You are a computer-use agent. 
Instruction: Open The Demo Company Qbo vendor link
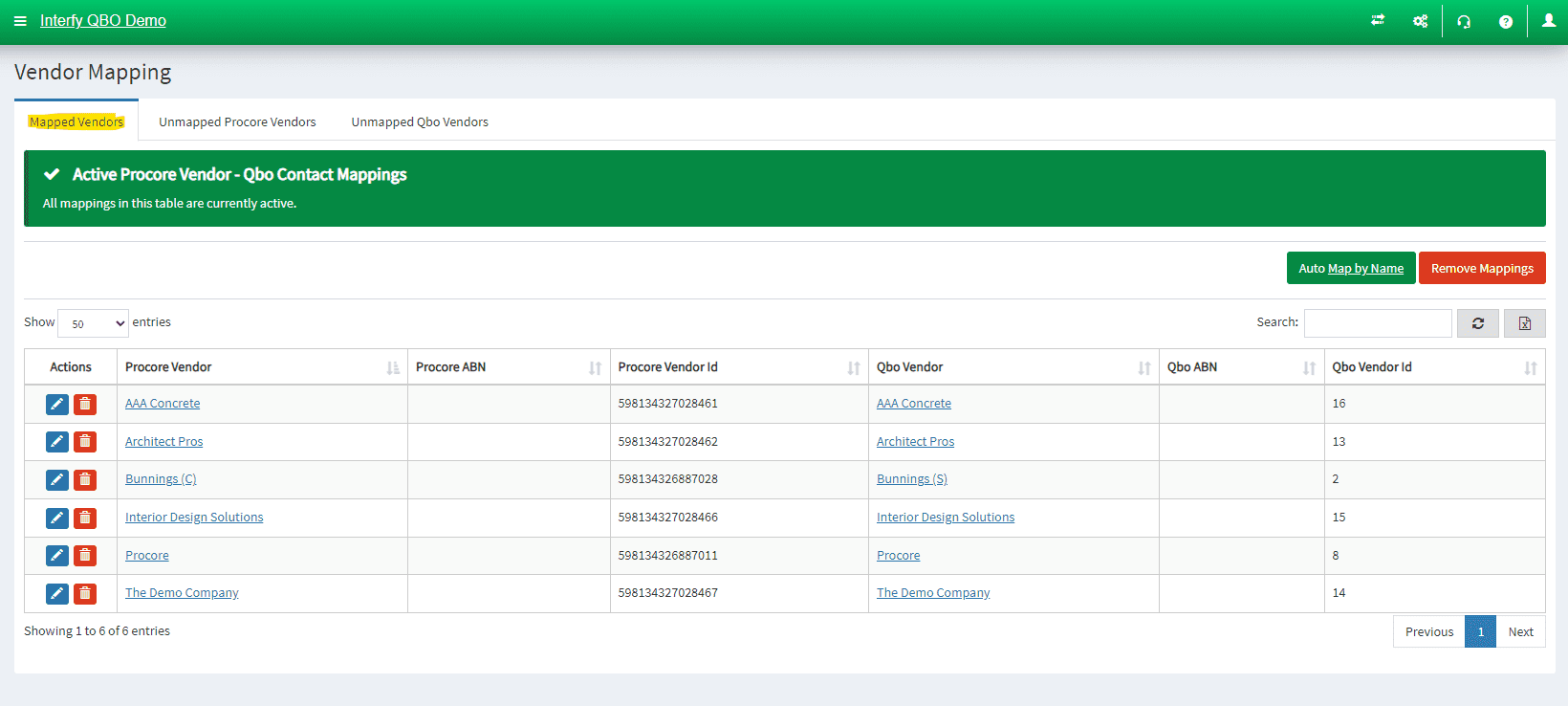[933, 593]
